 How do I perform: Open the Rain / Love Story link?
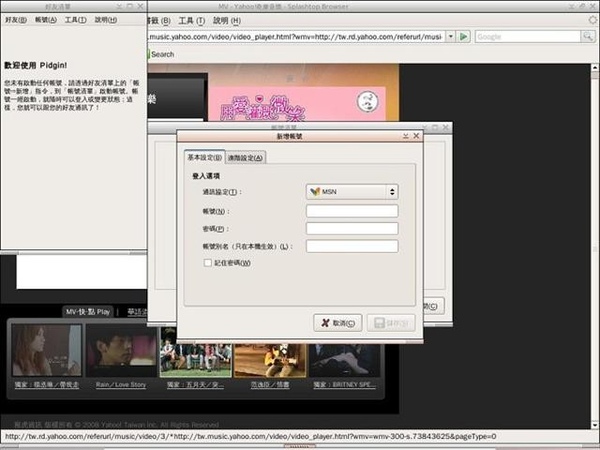pyautogui.click(x=121, y=385)
